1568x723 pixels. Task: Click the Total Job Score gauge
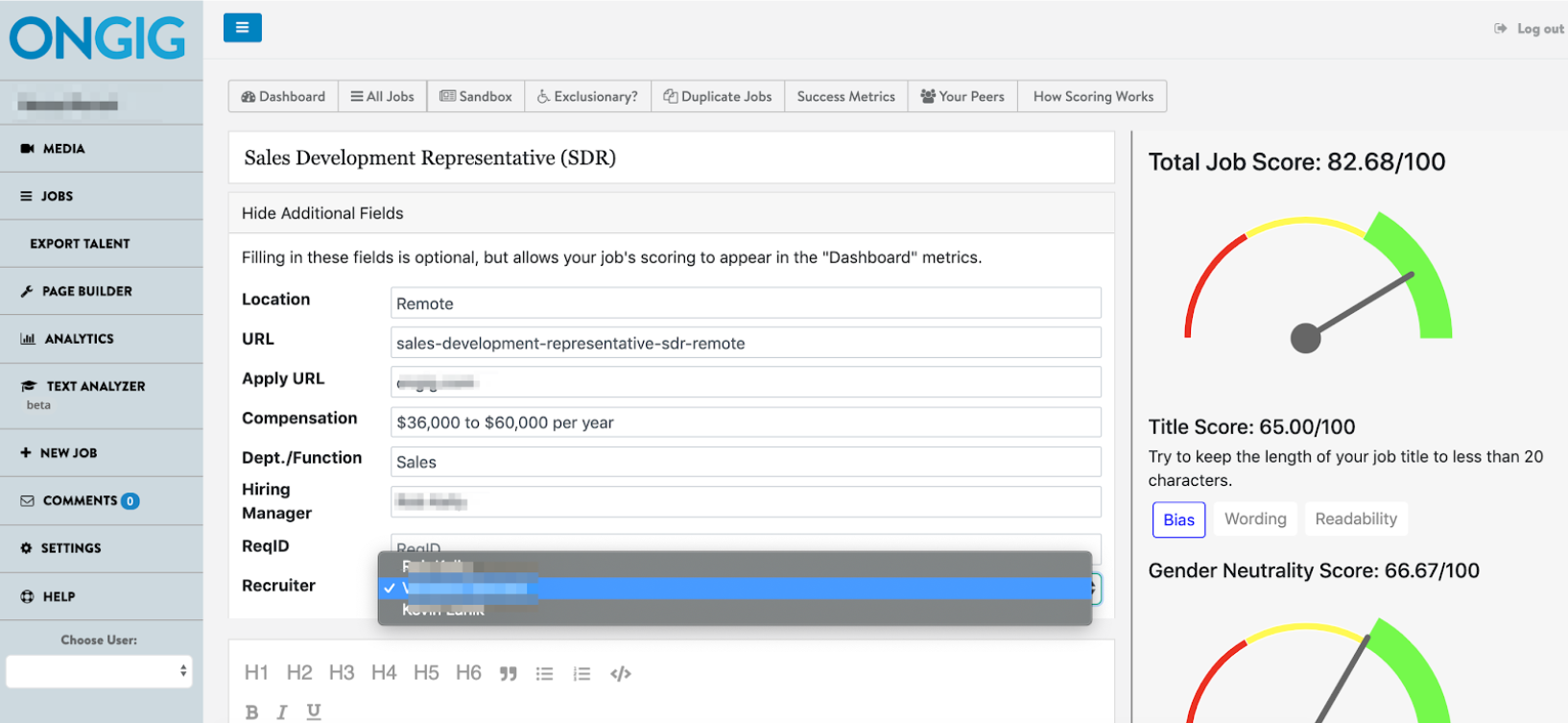(x=1319, y=282)
